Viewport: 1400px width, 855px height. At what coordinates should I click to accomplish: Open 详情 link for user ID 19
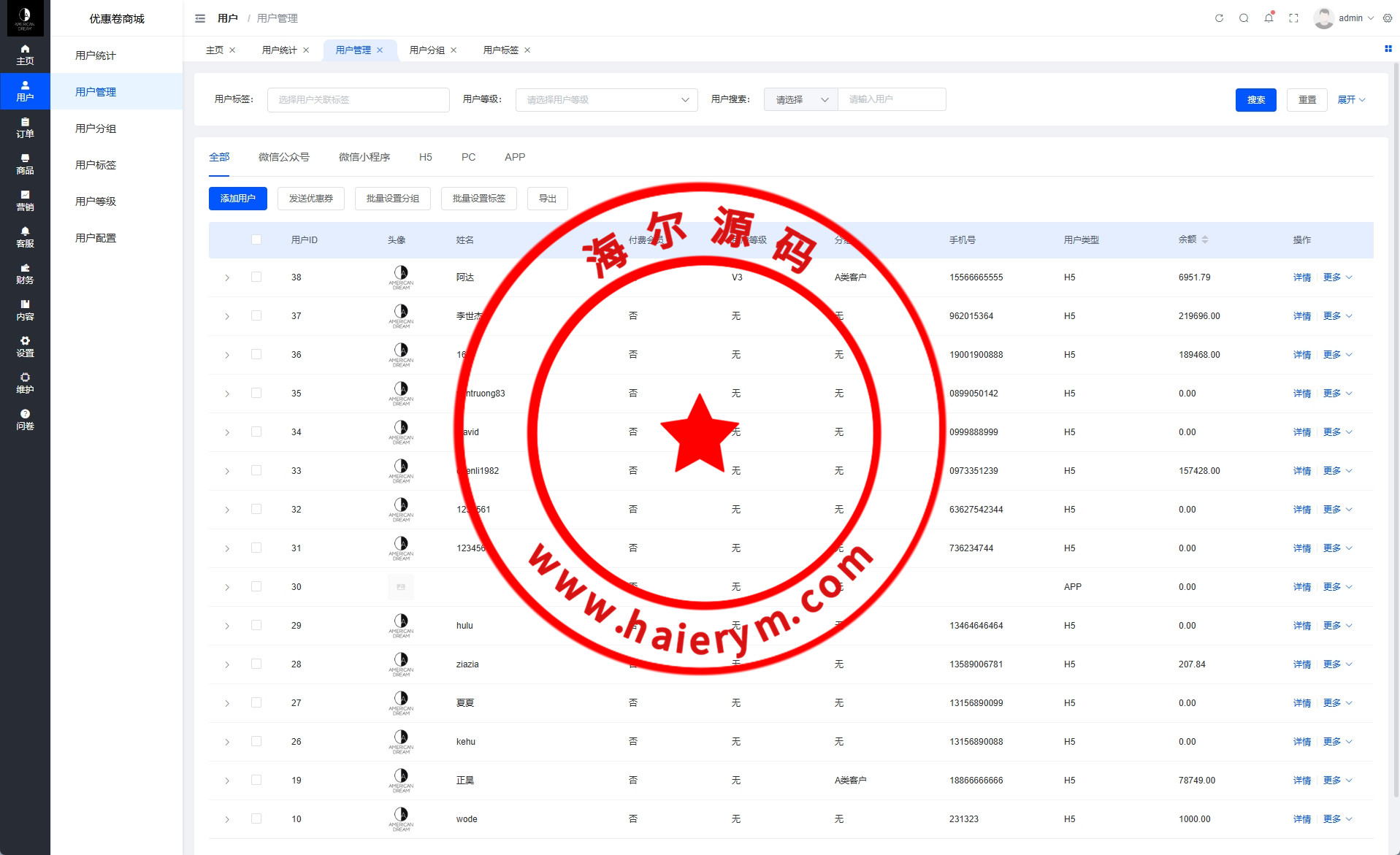point(1301,781)
